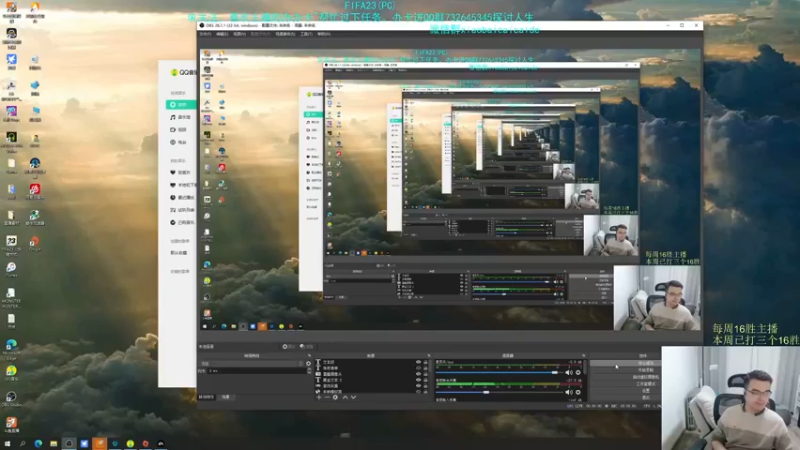Mute the lower audio mixer channel

[x=568, y=392]
